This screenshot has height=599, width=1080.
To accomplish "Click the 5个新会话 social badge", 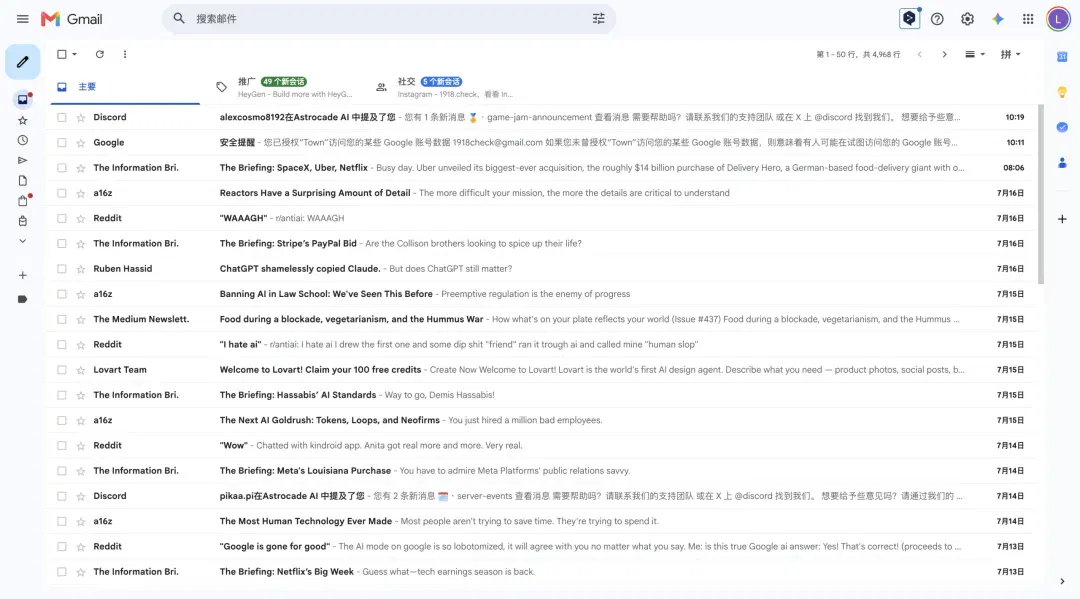I will coord(442,82).
